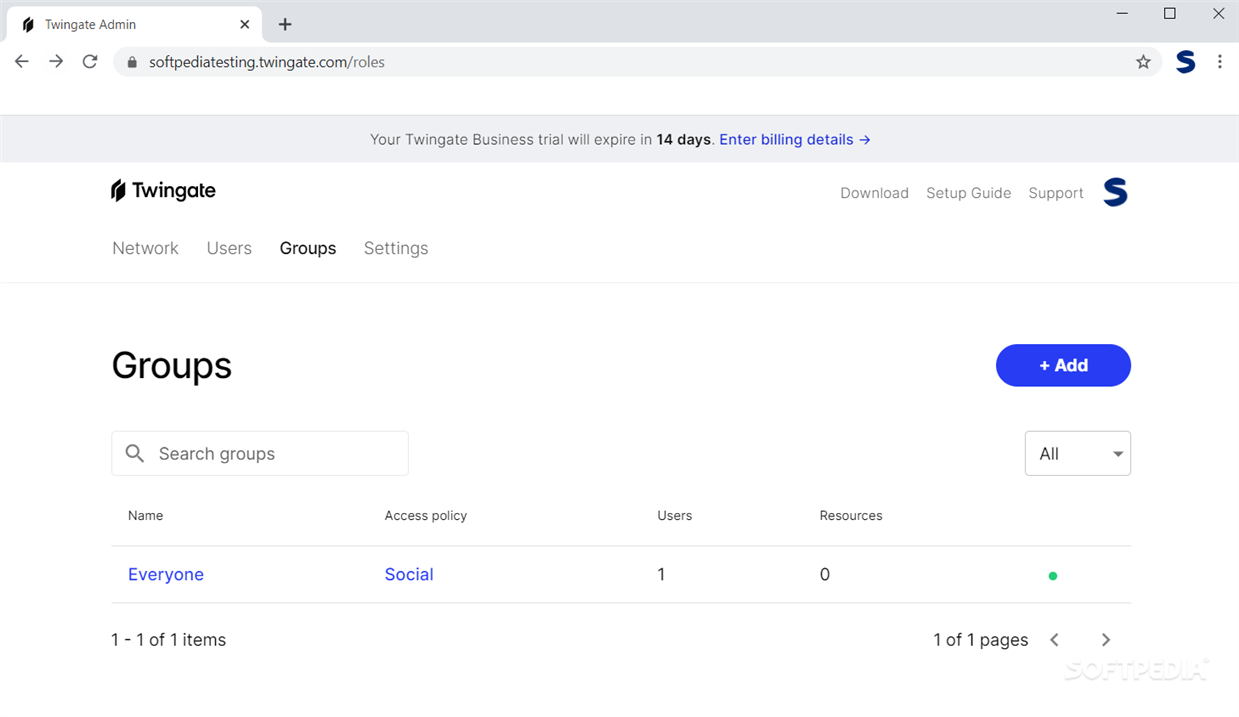Open the Support link
The image size is (1239, 717).
point(1056,193)
